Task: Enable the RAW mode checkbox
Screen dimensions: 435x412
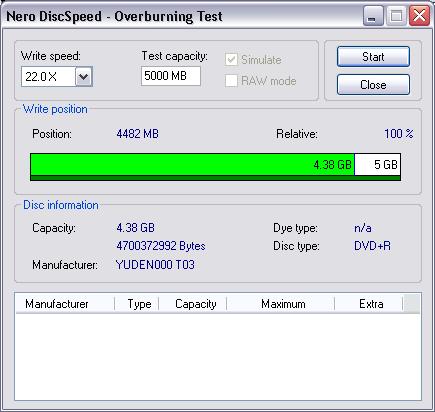Action: 231,81
